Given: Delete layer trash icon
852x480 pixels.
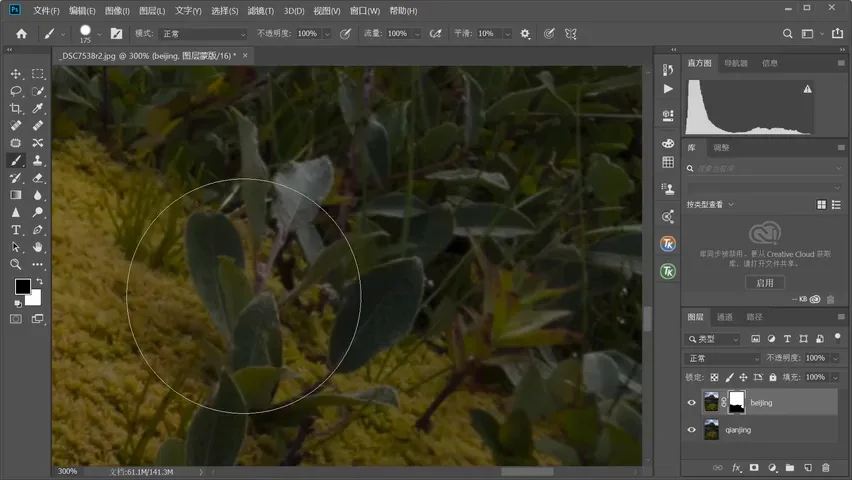Looking at the screenshot, I should point(825,467).
